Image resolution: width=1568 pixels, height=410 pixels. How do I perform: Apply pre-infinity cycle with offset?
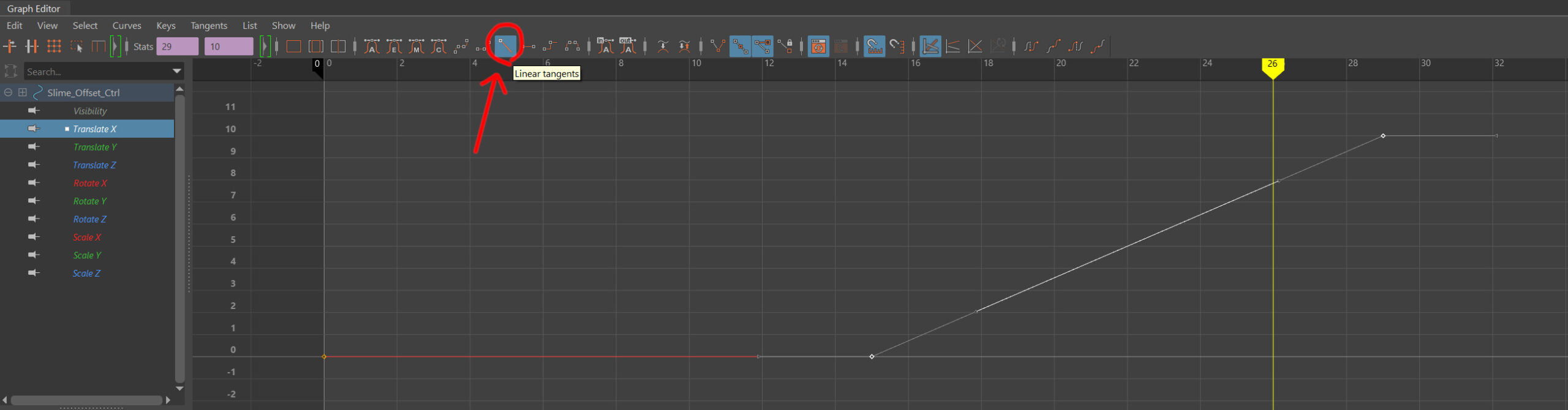coord(1053,46)
